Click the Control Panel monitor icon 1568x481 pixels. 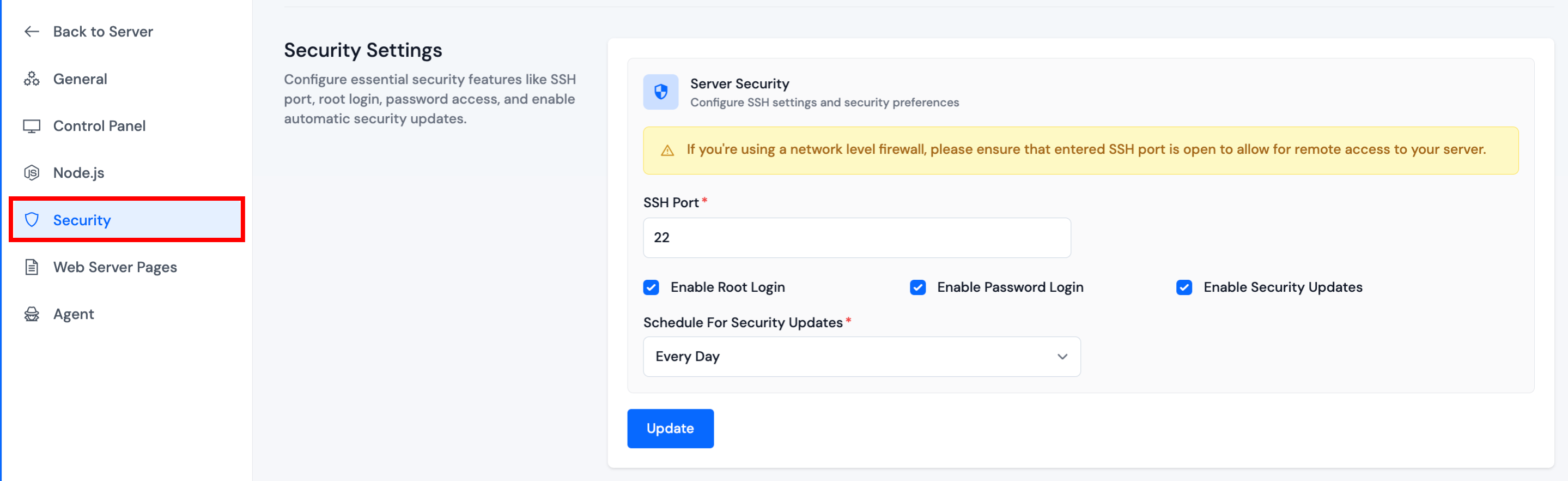(32, 126)
